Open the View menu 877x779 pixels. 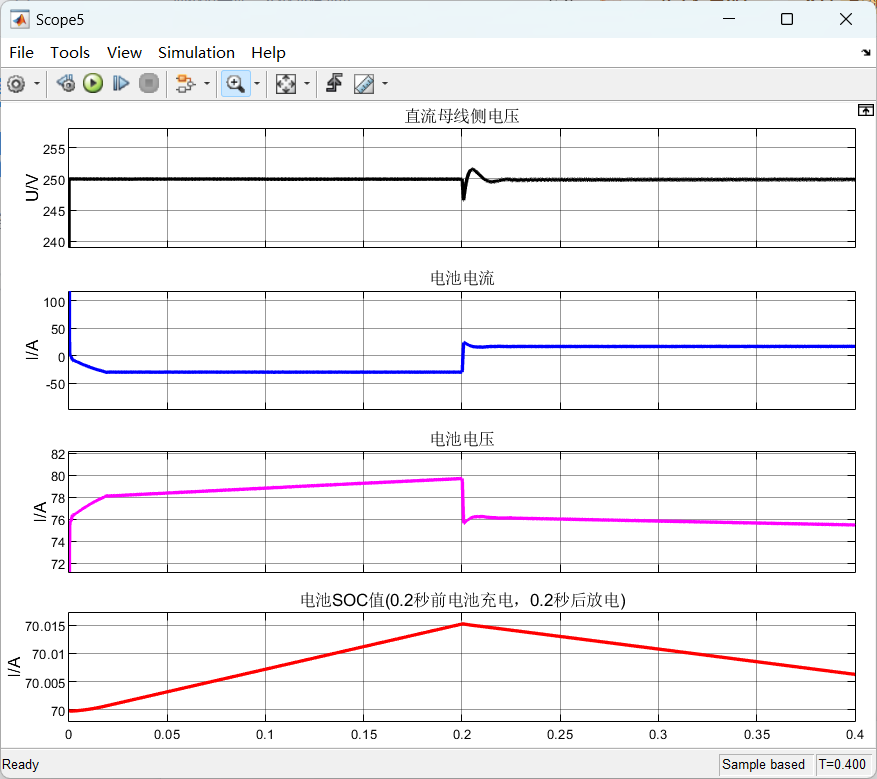click(124, 53)
